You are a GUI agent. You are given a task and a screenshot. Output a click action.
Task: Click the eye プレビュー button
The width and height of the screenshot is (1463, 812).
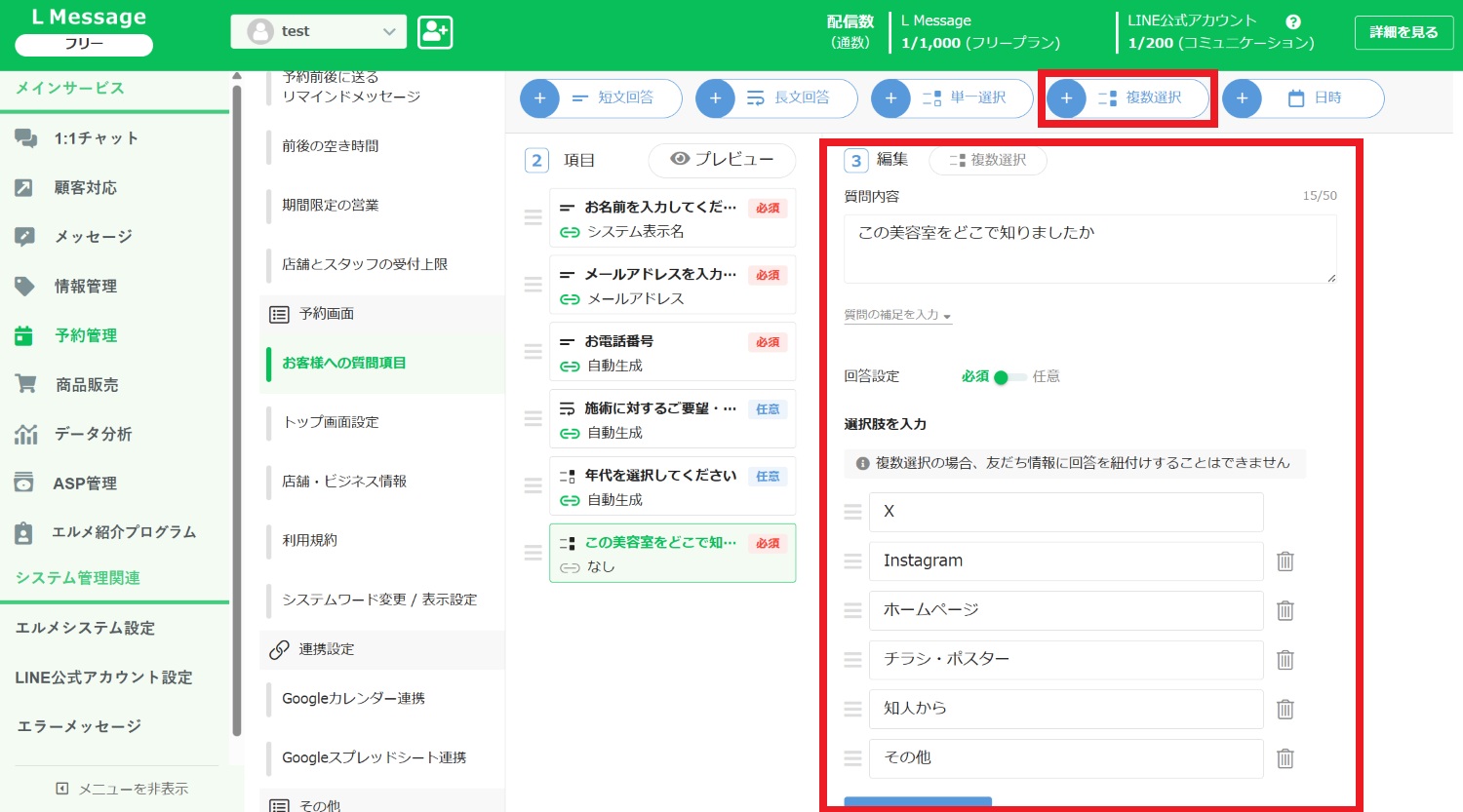tap(722, 159)
